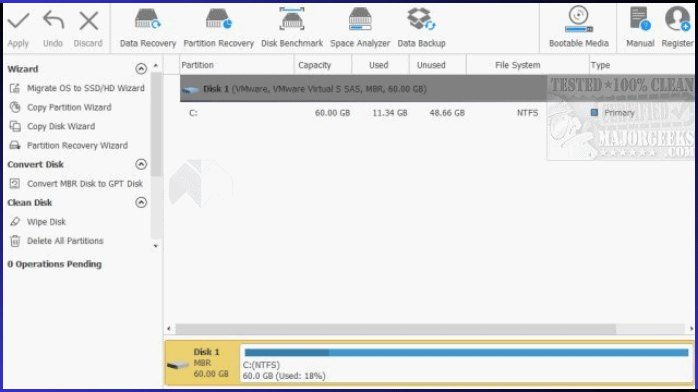Click the Primary type cell text
The width and height of the screenshot is (698, 392).
619,113
